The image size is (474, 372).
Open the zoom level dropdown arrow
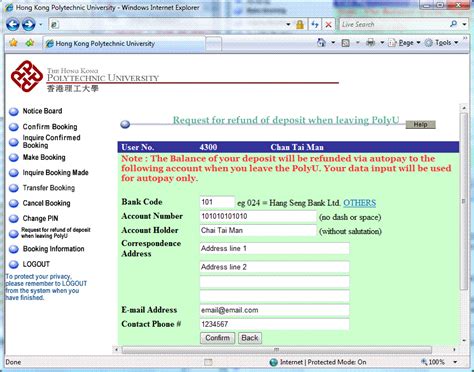tap(455, 362)
